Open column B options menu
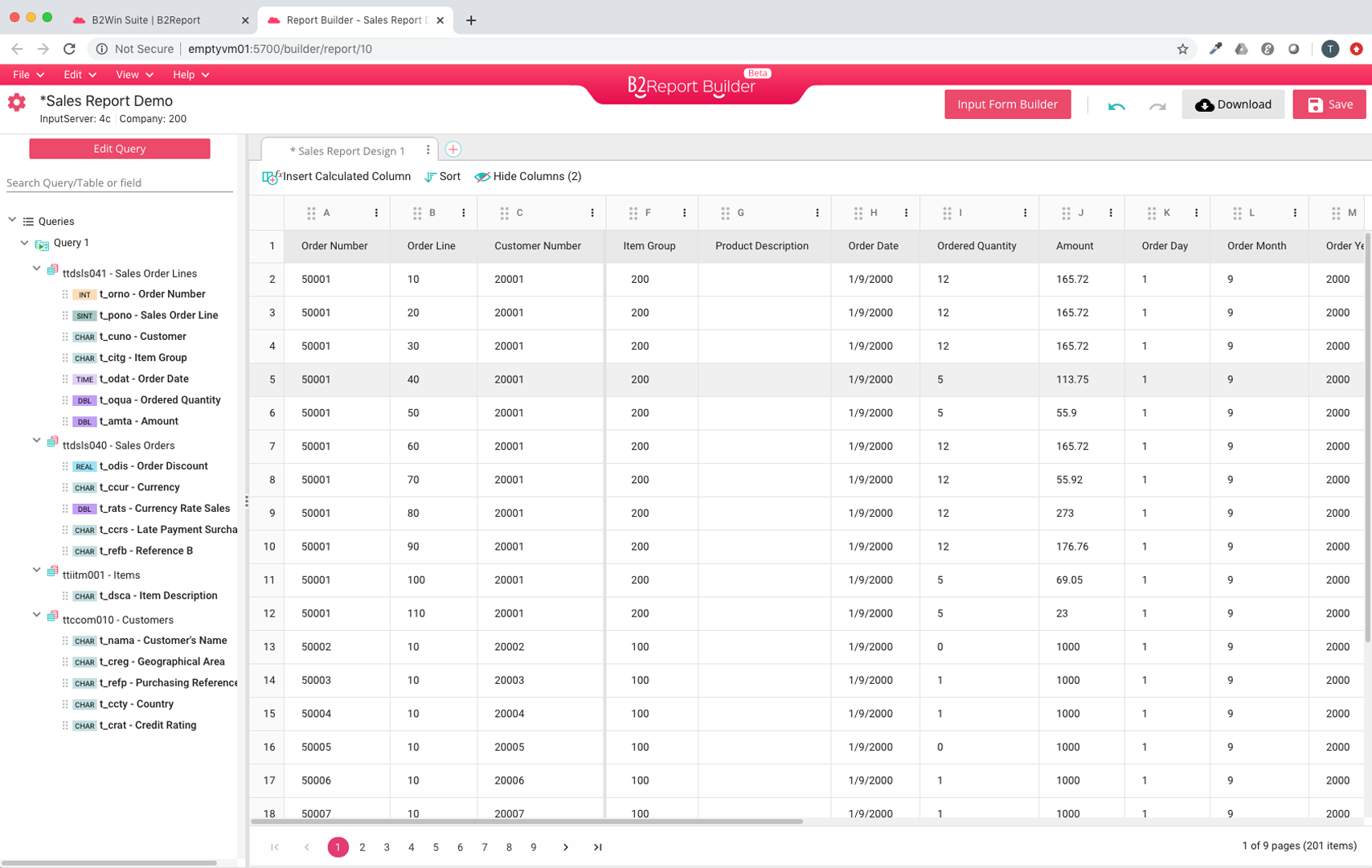This screenshot has height=868, width=1372. click(464, 213)
